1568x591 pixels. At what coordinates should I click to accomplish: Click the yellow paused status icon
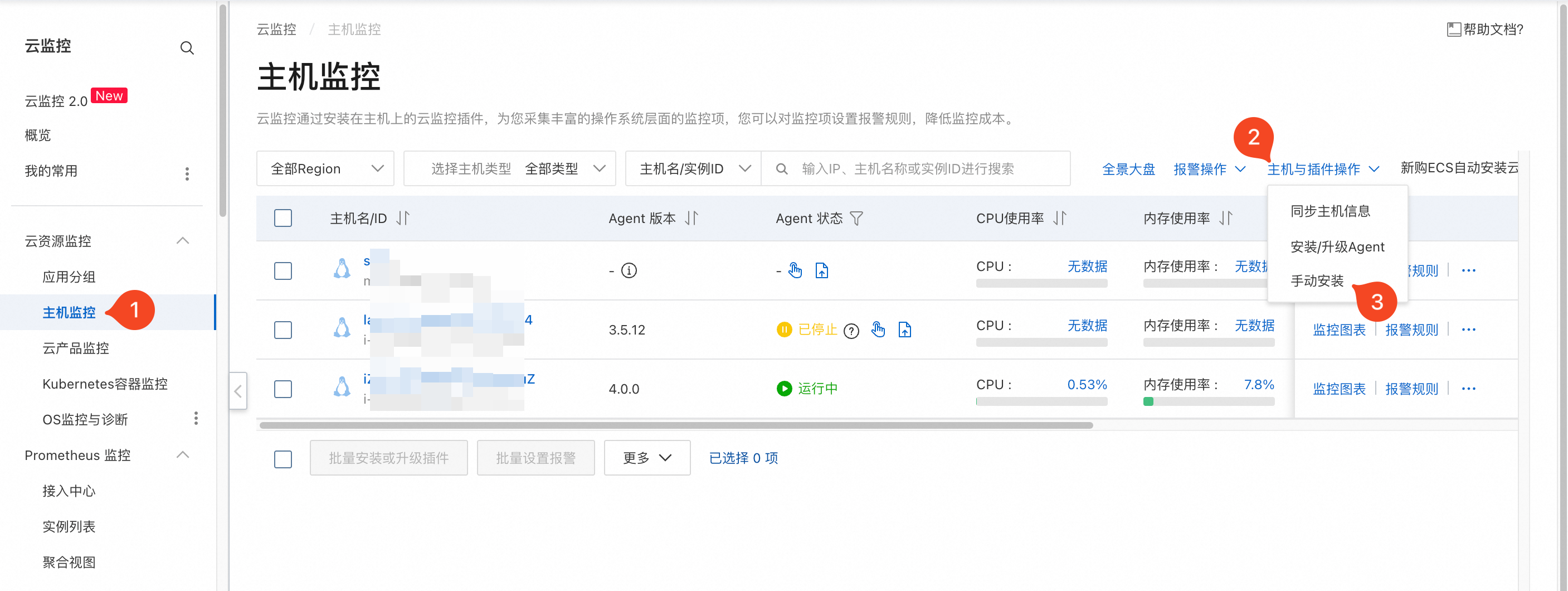784,330
